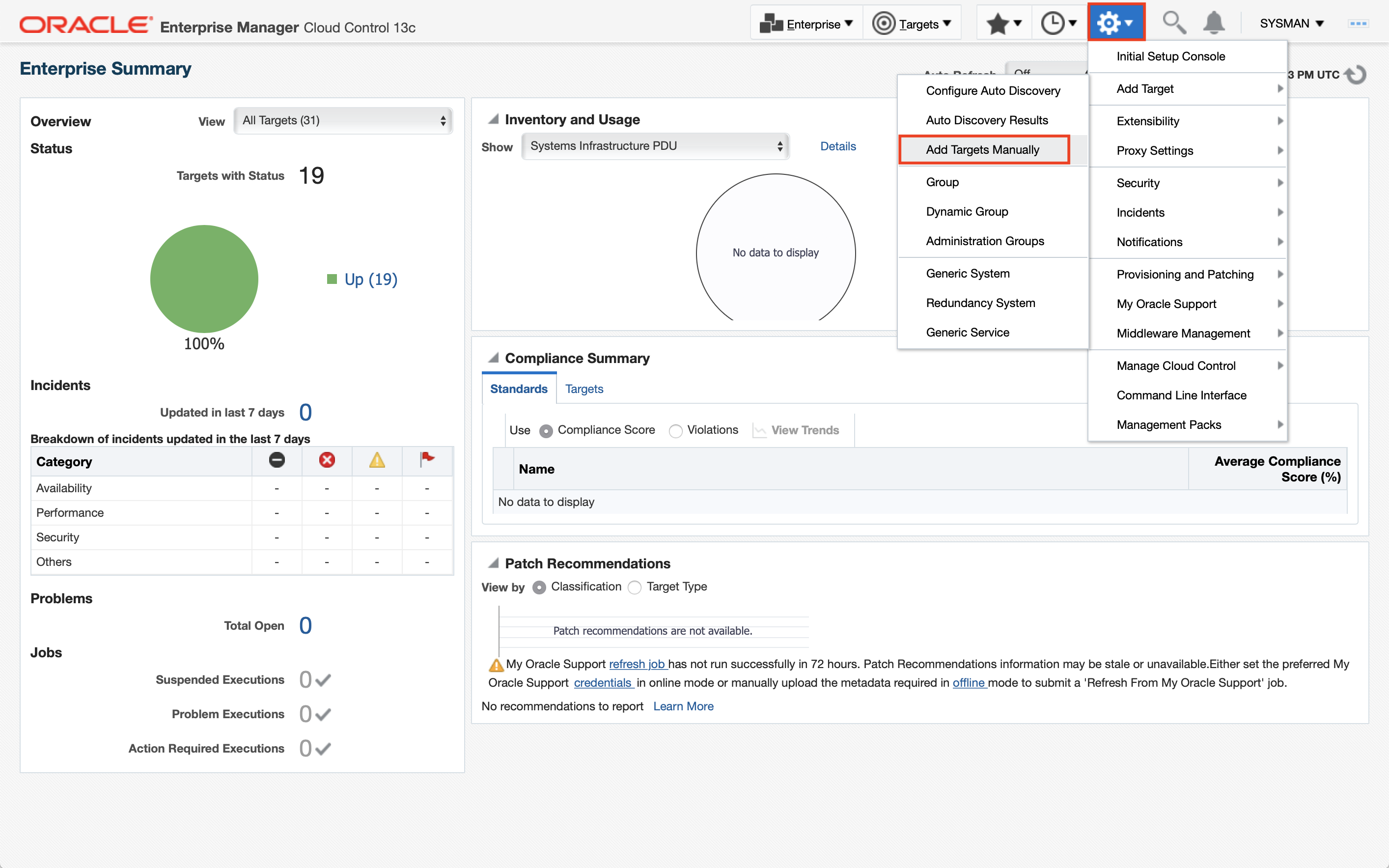
Task: Choose Initial Setup Console
Action: (1188, 56)
